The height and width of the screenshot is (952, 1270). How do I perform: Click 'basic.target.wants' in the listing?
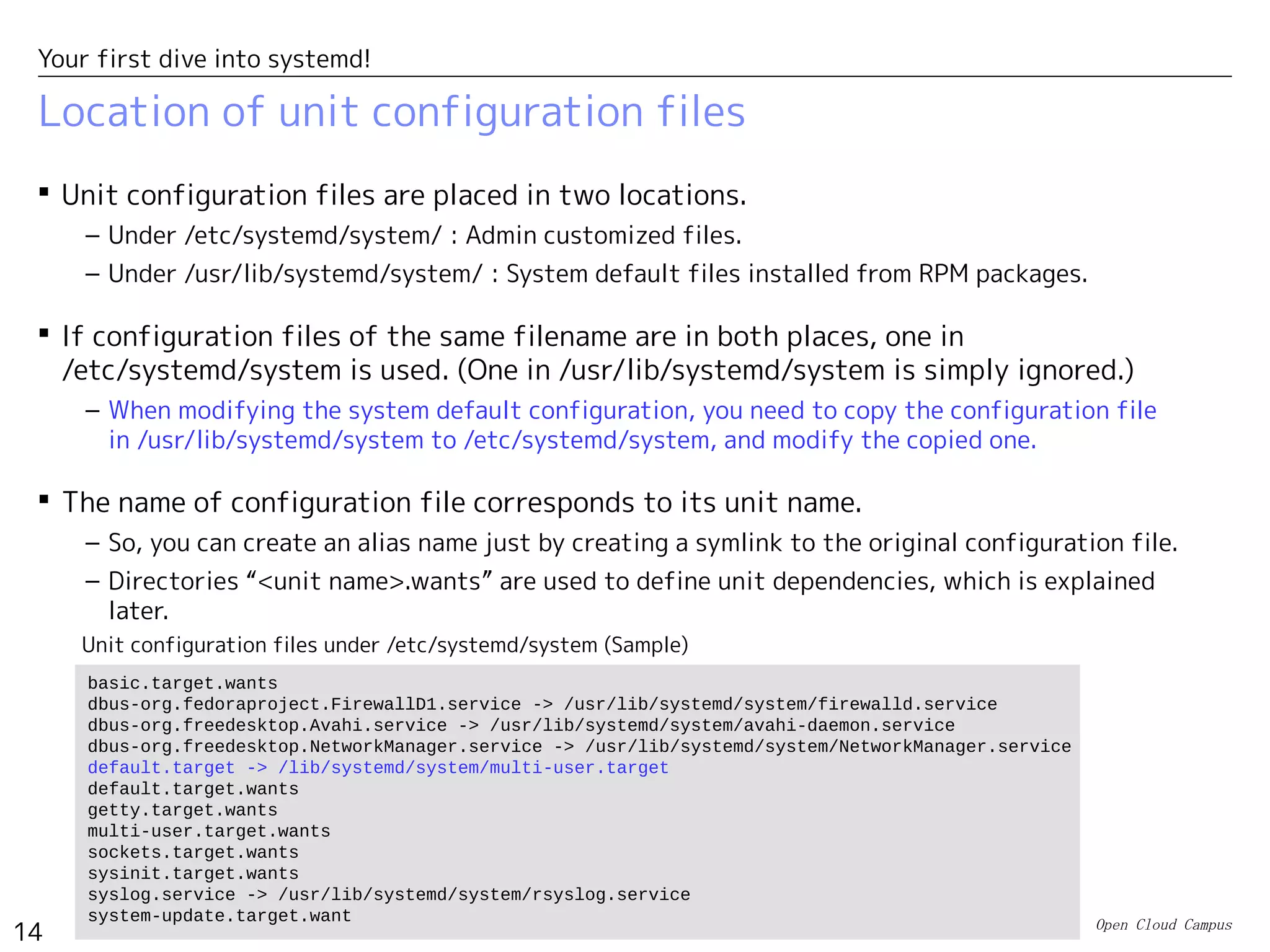point(182,683)
